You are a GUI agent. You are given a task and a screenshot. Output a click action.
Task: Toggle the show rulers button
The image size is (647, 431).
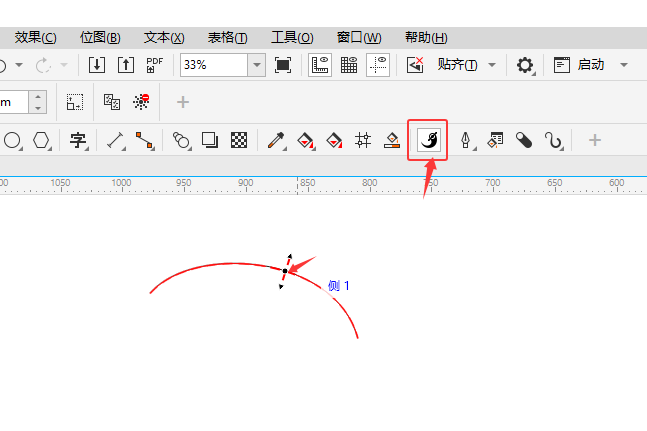[x=320, y=65]
